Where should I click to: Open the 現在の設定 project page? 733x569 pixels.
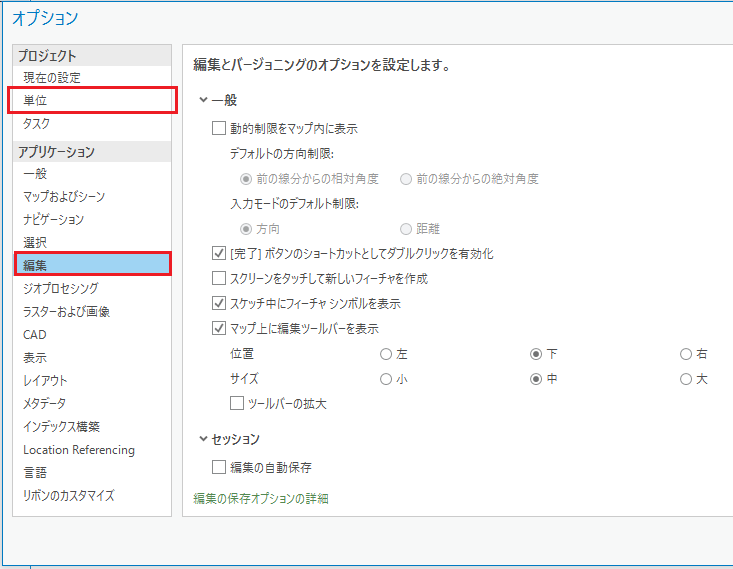92,78
